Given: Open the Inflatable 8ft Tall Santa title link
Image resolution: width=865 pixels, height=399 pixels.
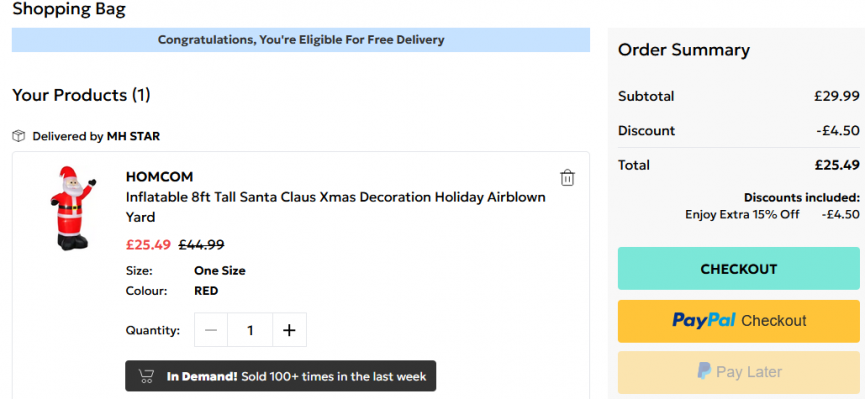Looking at the screenshot, I should click(x=335, y=207).
